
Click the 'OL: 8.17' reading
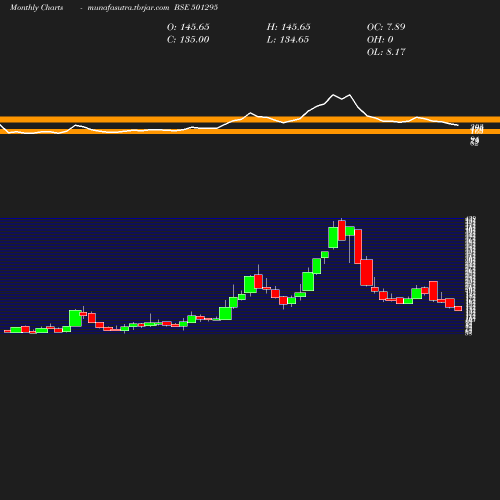coord(386,52)
